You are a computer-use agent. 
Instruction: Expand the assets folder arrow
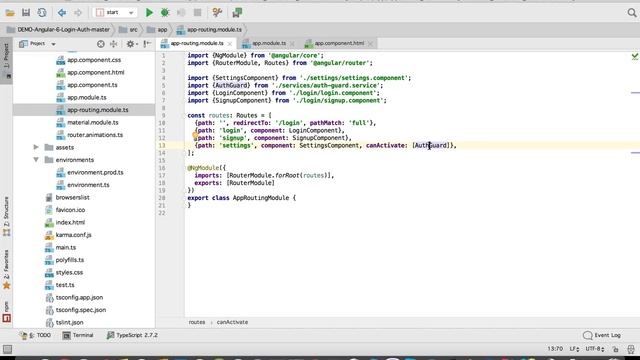36,147
